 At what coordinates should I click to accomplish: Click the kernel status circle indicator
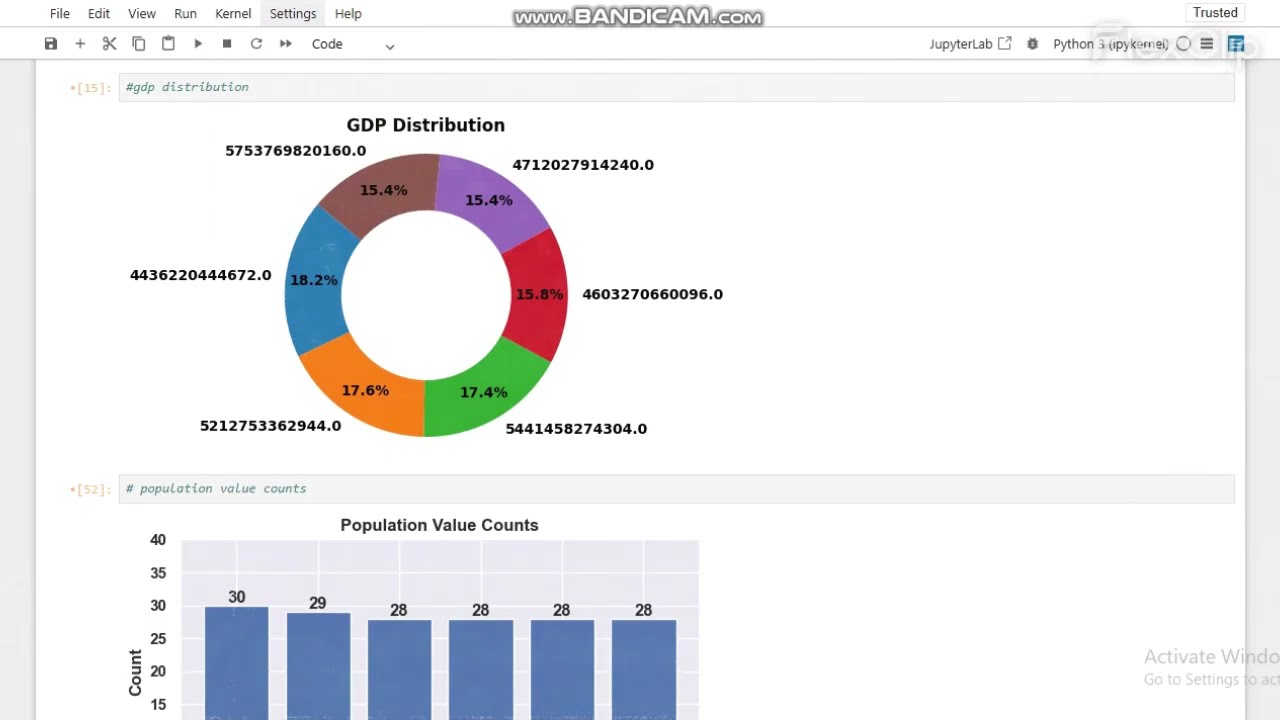click(1184, 44)
